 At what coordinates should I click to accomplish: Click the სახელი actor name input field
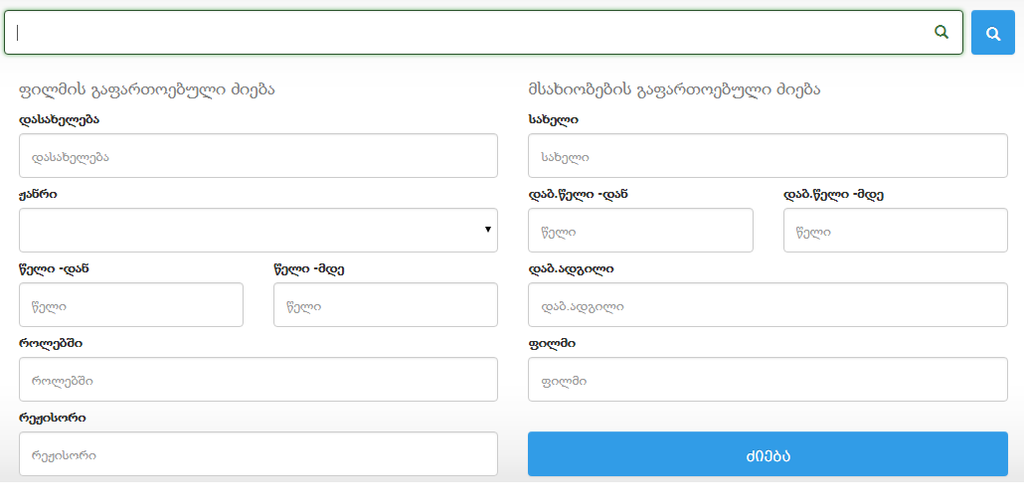[x=768, y=156]
